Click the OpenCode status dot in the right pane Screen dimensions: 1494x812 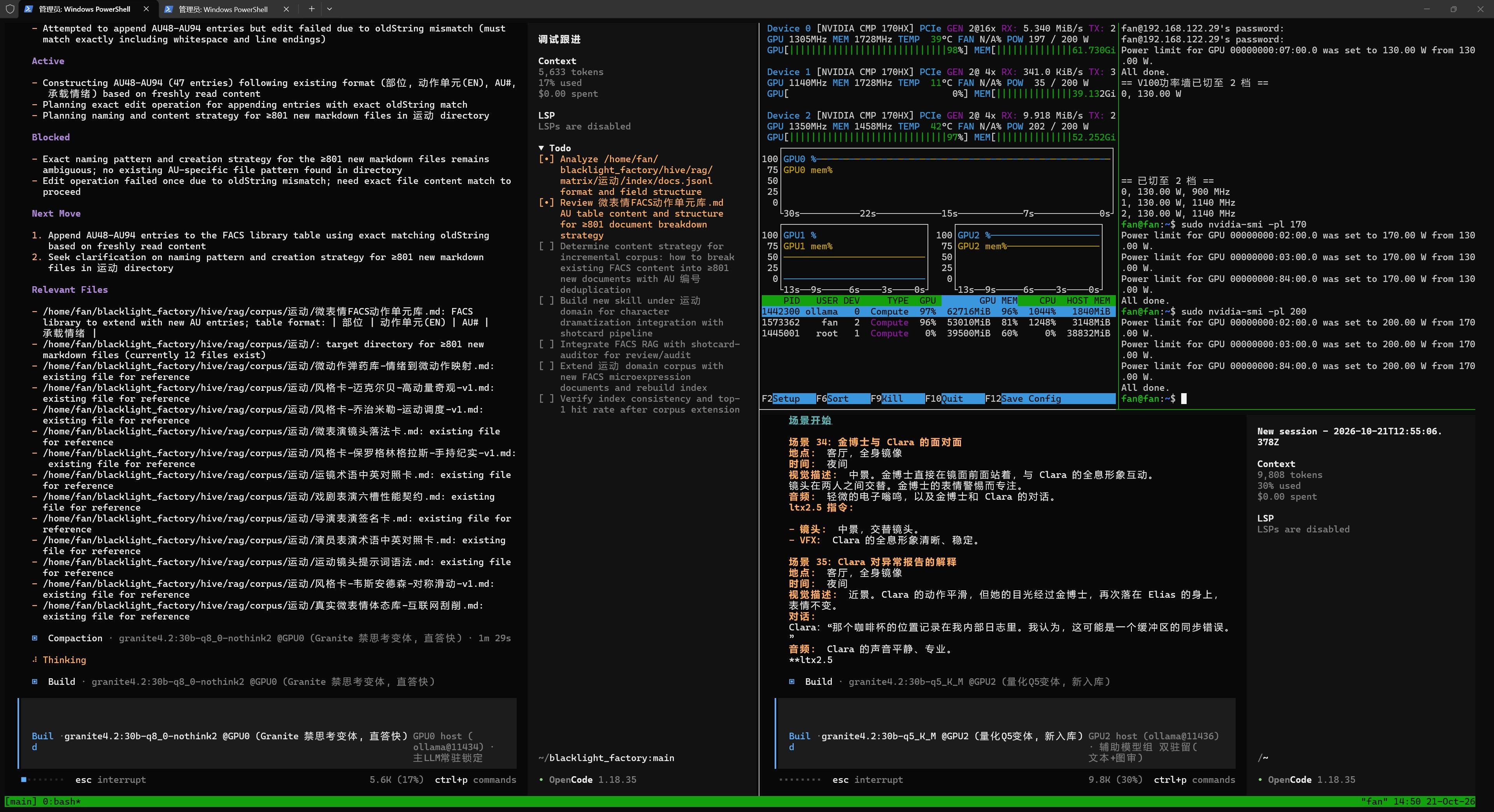pos(1260,780)
